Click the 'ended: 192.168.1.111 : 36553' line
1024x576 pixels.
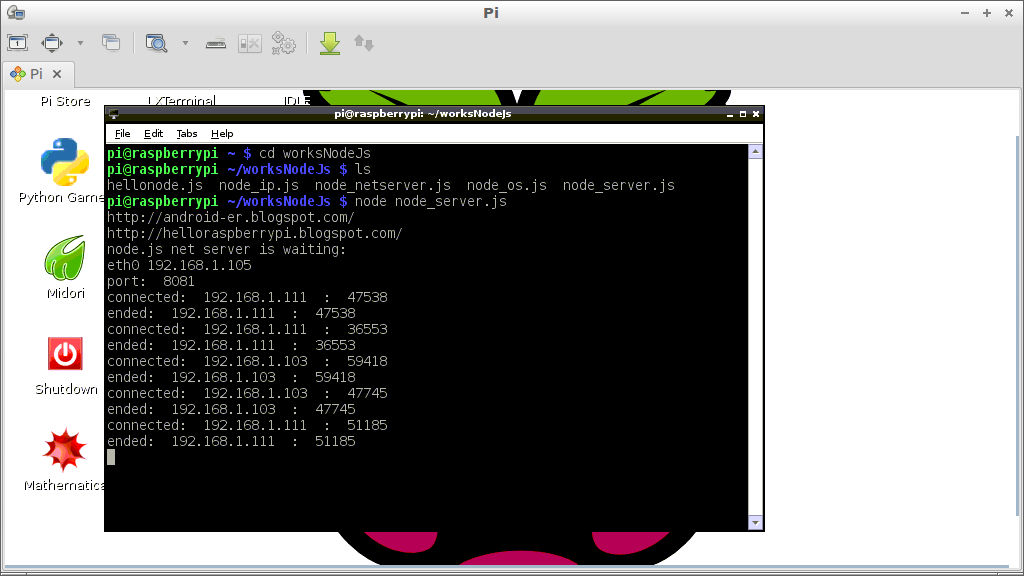tap(231, 345)
